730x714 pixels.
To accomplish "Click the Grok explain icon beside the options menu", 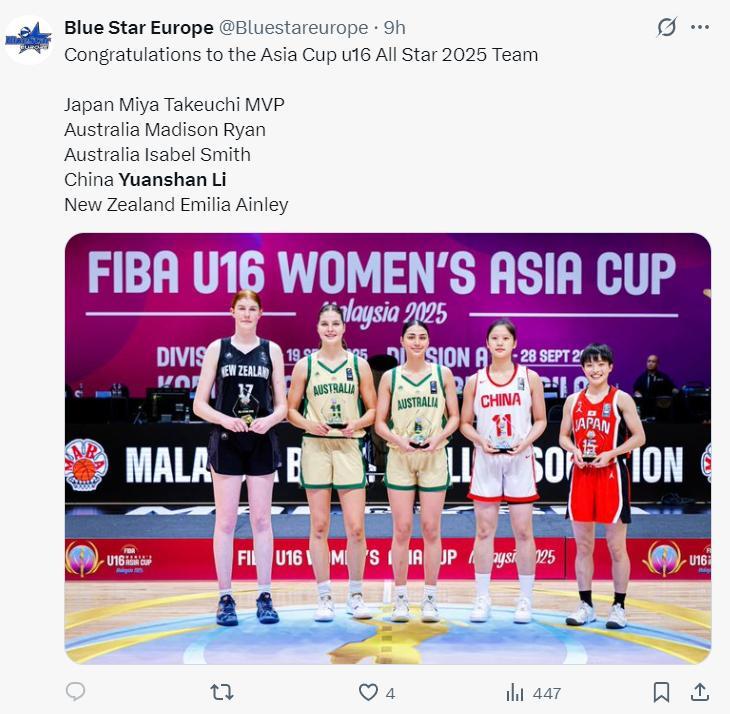I will (667, 27).
